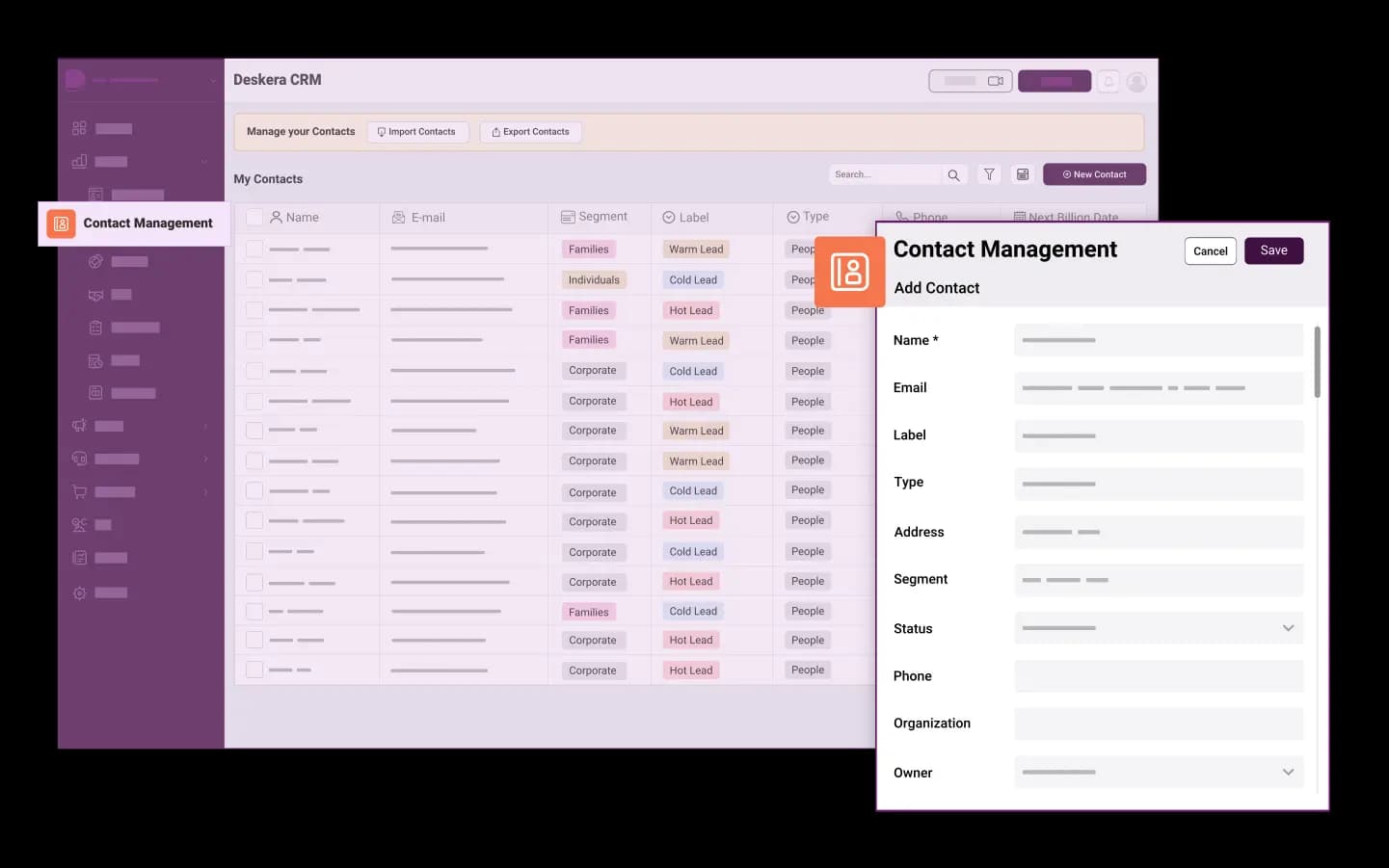Click the orange Contact Management icon in sidebar
This screenshot has height=868, width=1389.
(x=61, y=224)
